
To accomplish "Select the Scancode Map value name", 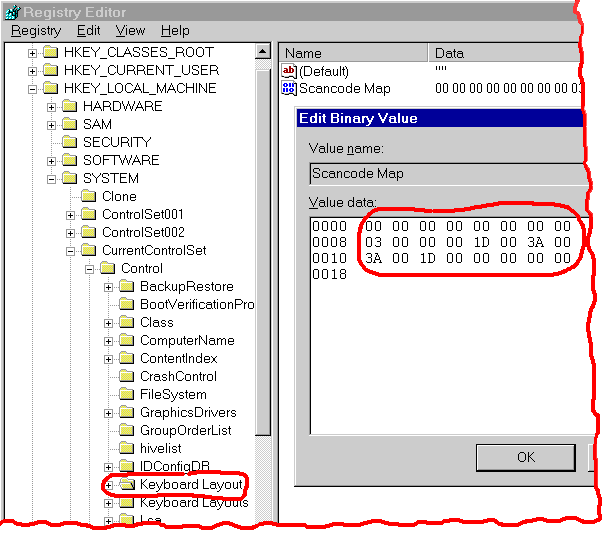I will 345,89.
